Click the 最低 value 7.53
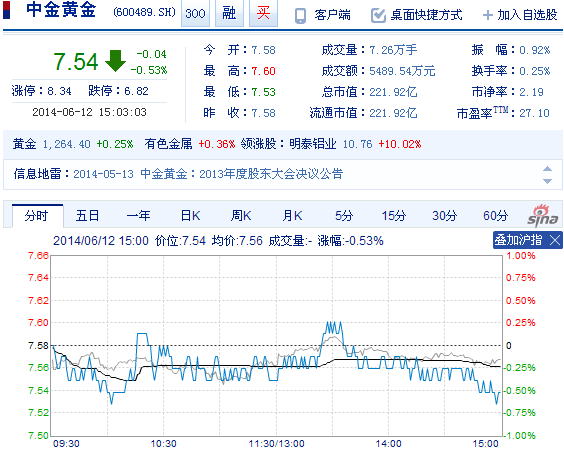Viewport: 564px width, 451px height. 264,92
